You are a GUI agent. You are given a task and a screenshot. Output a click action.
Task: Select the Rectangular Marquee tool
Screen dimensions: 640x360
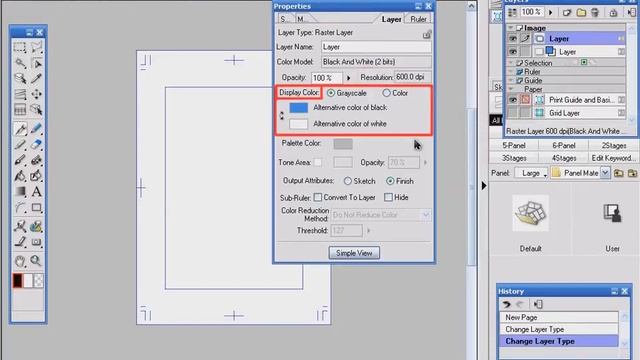(20, 47)
